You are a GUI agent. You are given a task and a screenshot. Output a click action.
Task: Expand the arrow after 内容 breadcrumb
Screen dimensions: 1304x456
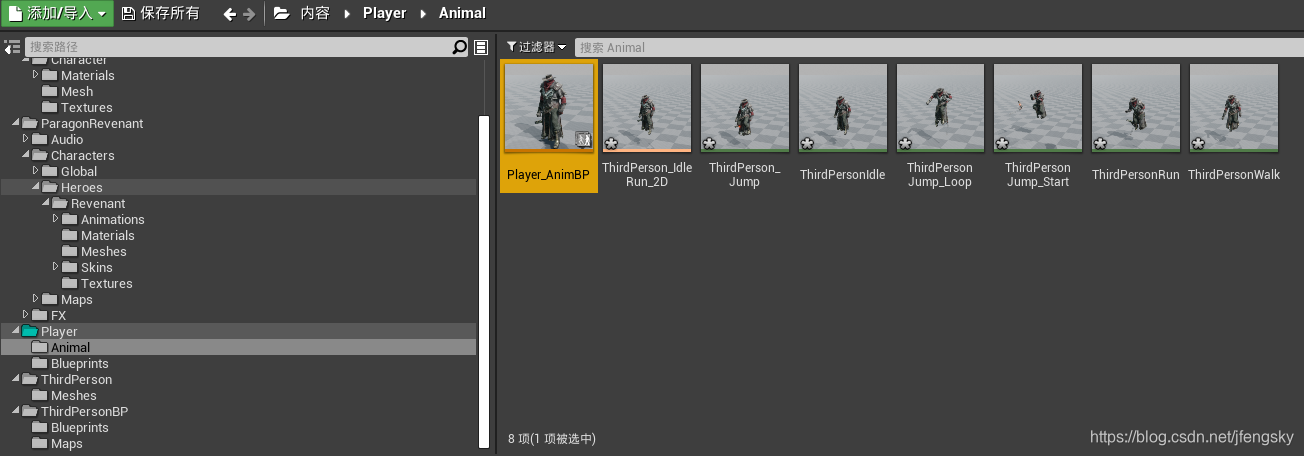pyautogui.click(x=347, y=14)
